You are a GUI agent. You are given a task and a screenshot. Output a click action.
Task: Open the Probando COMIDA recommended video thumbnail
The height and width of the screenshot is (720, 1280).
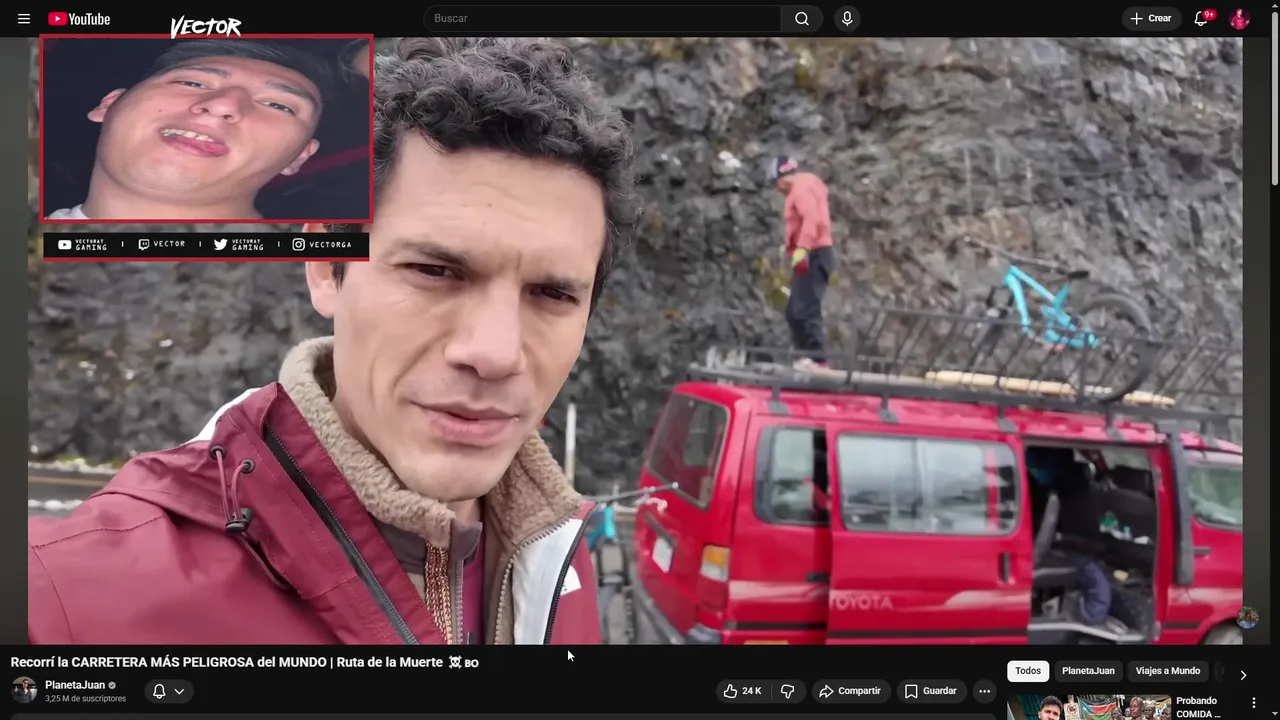1088,707
